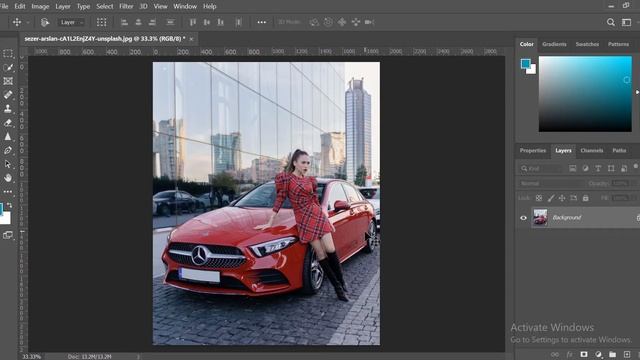Viewport: 640px width, 360px height.
Task: Align right edges in options bar
Action: (152, 22)
